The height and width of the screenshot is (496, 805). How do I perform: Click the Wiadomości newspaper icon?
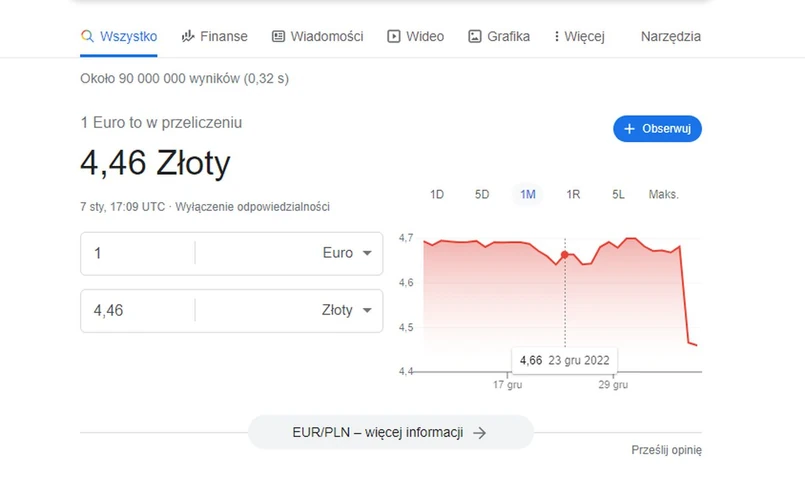(278, 37)
